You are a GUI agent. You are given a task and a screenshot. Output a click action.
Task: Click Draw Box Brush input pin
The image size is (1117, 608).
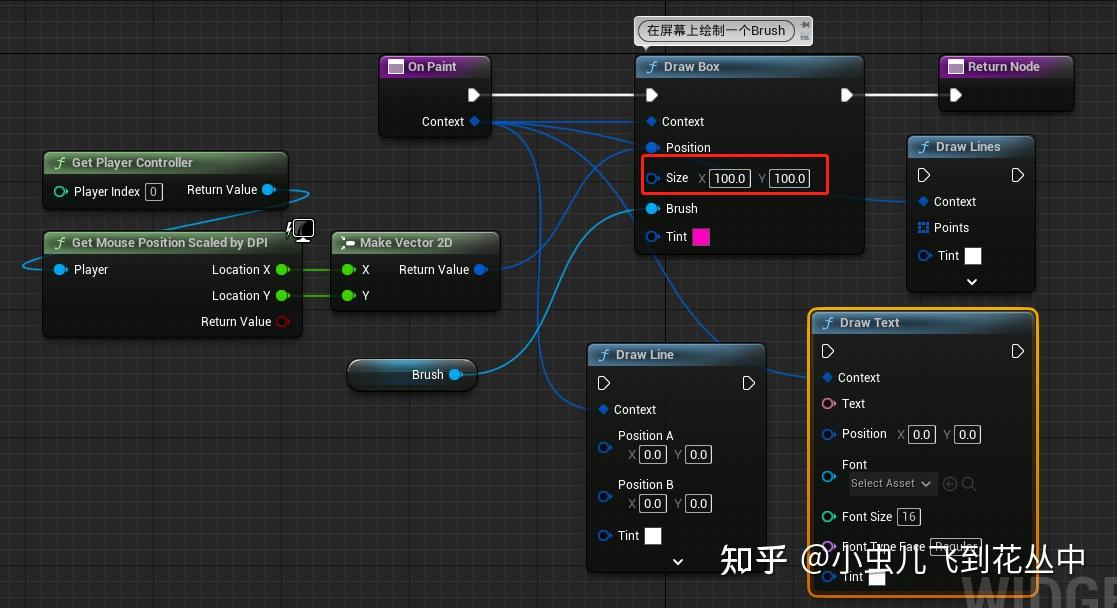(x=652, y=208)
